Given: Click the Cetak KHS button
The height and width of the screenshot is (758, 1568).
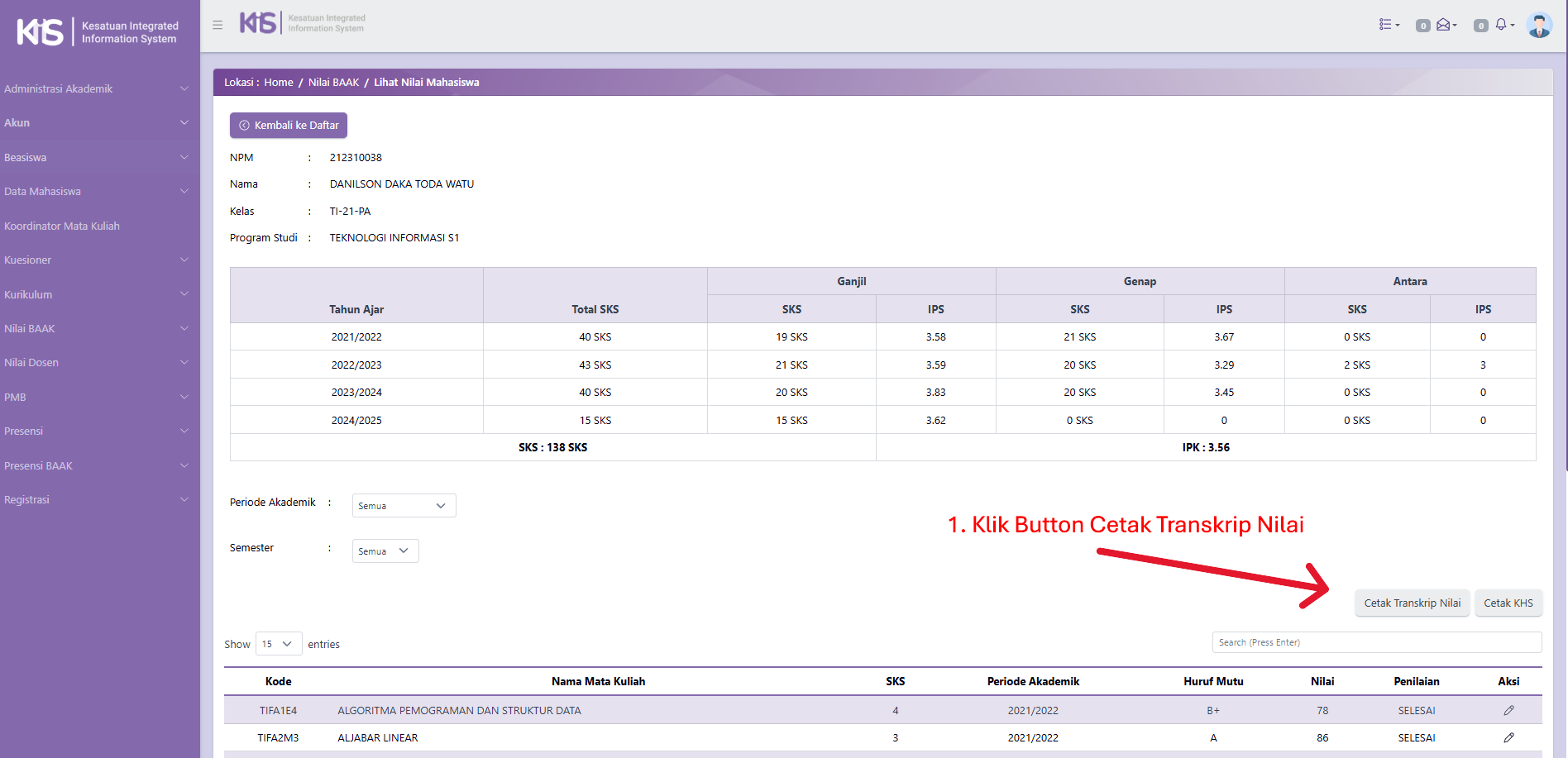Looking at the screenshot, I should point(1508,603).
